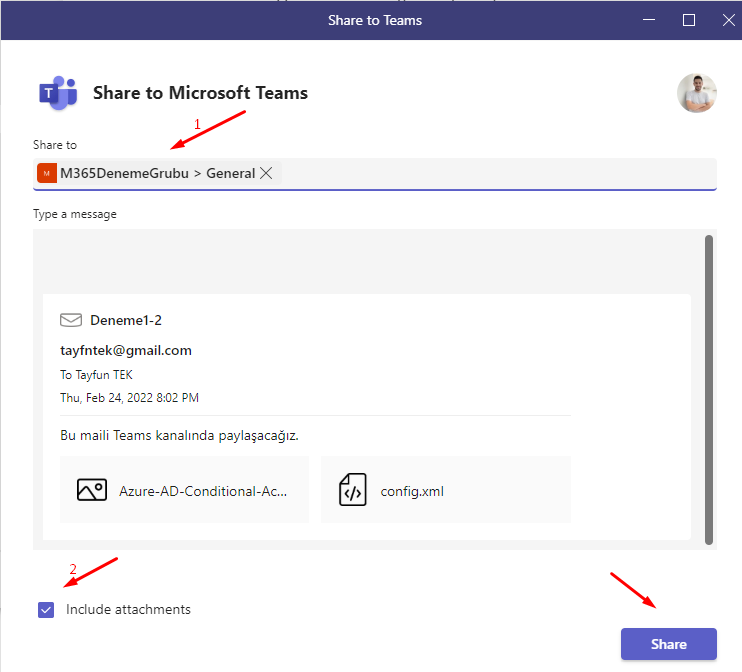Maximize the Share to Teams window

pyautogui.click(x=689, y=20)
